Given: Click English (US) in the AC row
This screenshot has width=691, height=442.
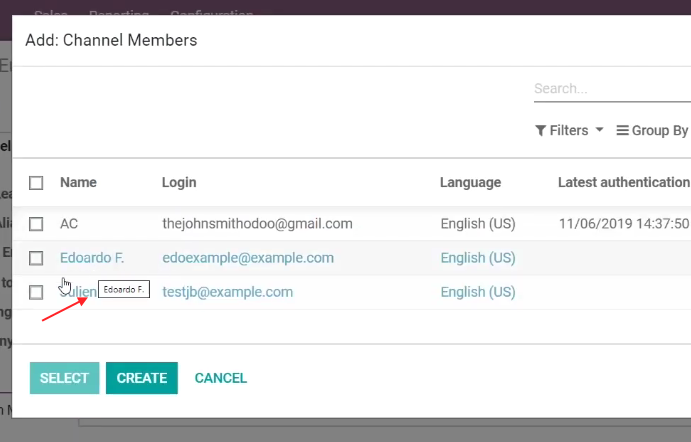Looking at the screenshot, I should pos(478,224).
